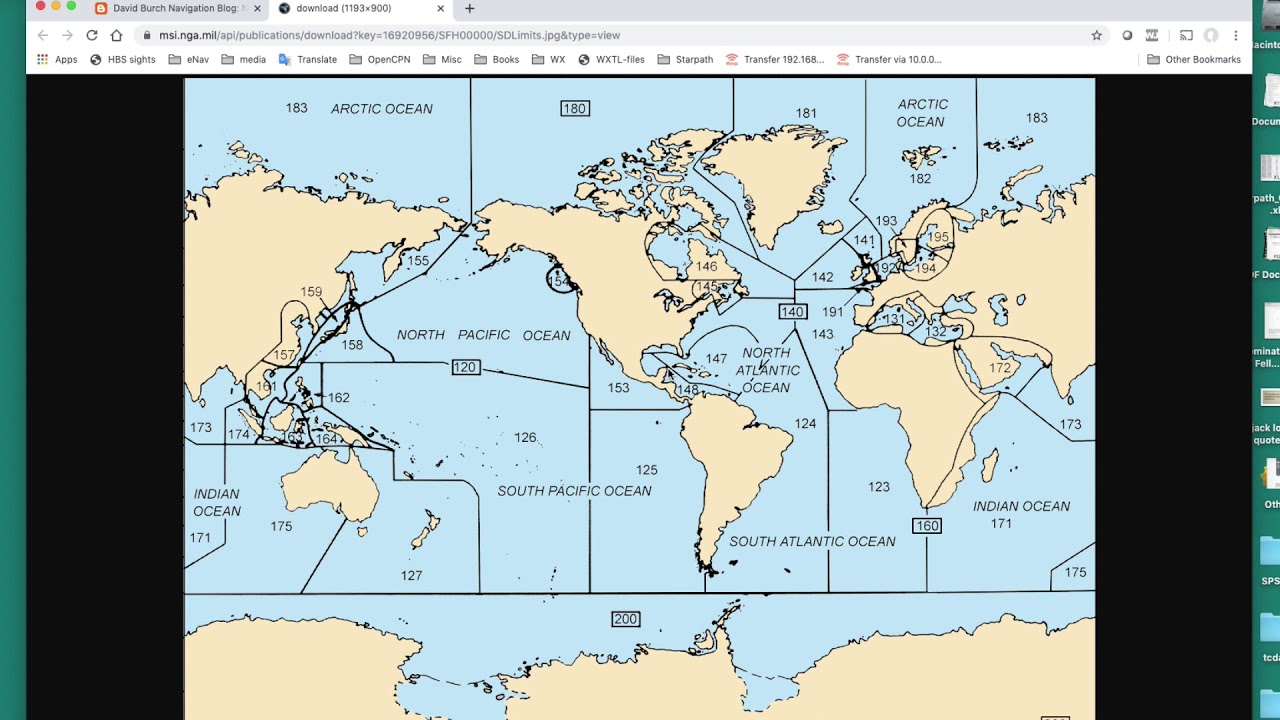This screenshot has height=720, width=1280.
Task: Open the browser home page
Action: click(x=116, y=35)
